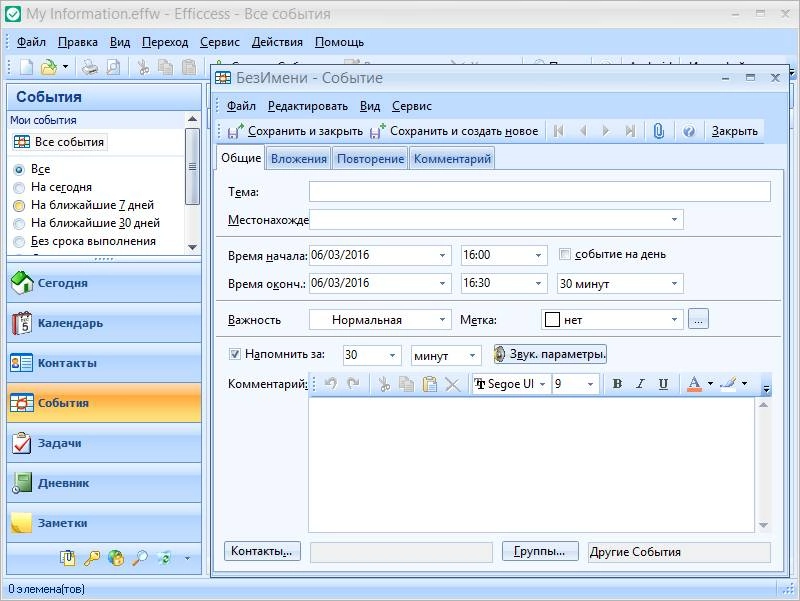Apply bold formatting in comment editor
800x601 pixels.
617,384
